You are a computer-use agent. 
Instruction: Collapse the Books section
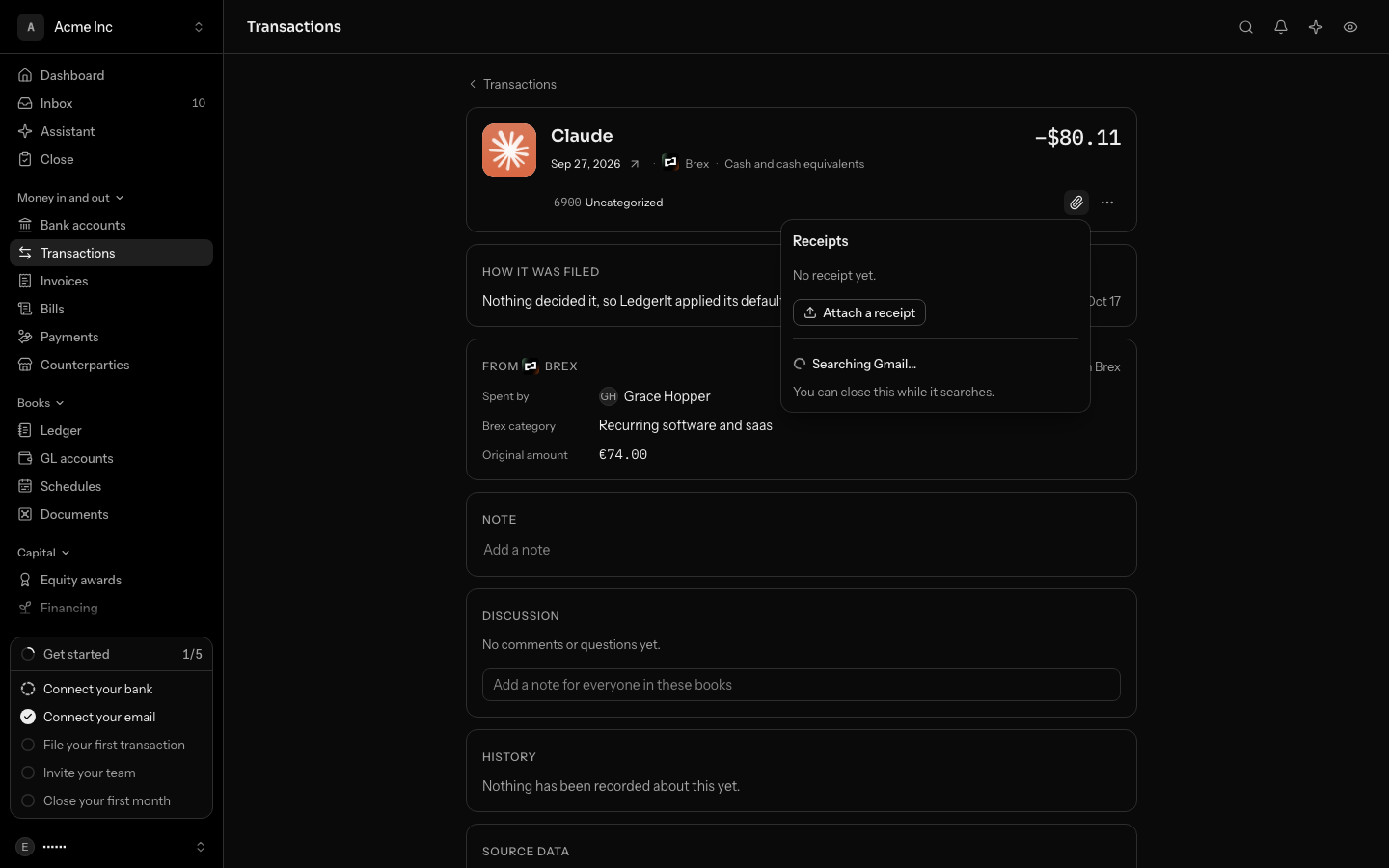click(x=41, y=403)
